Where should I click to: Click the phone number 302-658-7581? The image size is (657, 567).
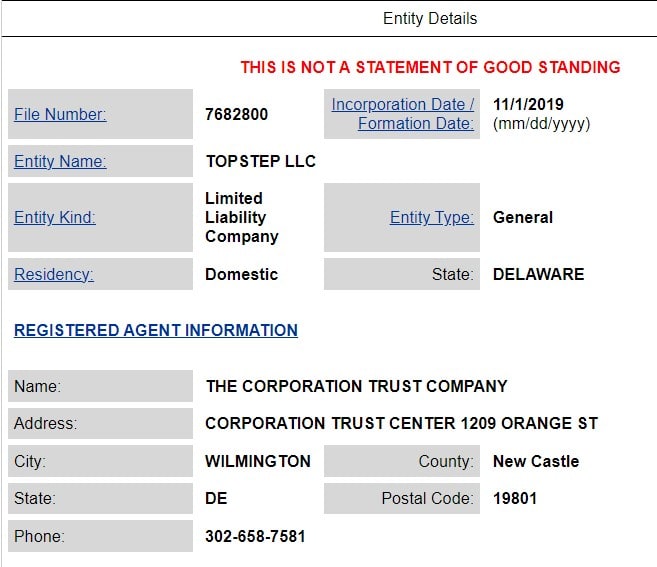255,536
